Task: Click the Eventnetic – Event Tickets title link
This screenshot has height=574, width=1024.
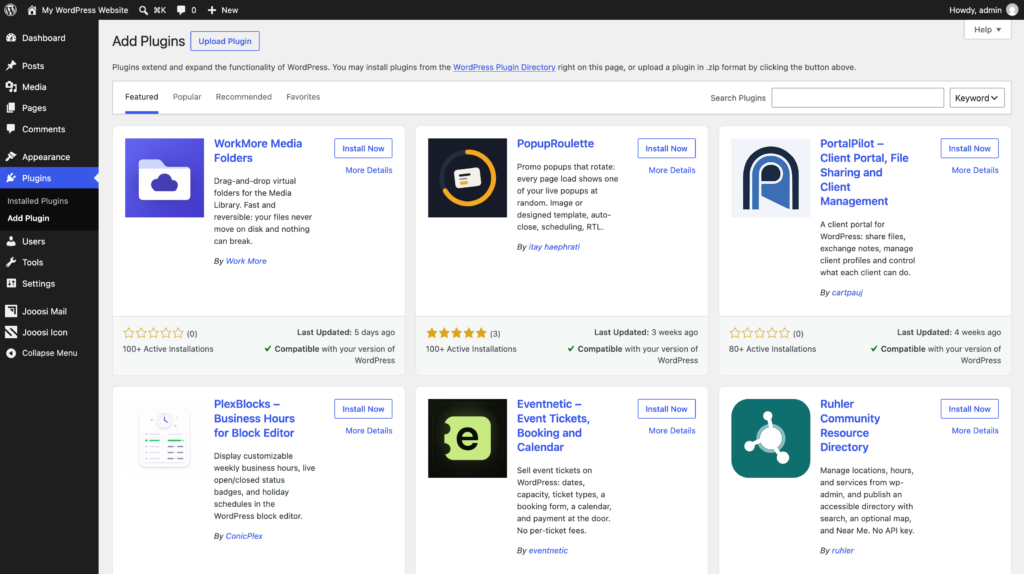Action: click(x=553, y=426)
